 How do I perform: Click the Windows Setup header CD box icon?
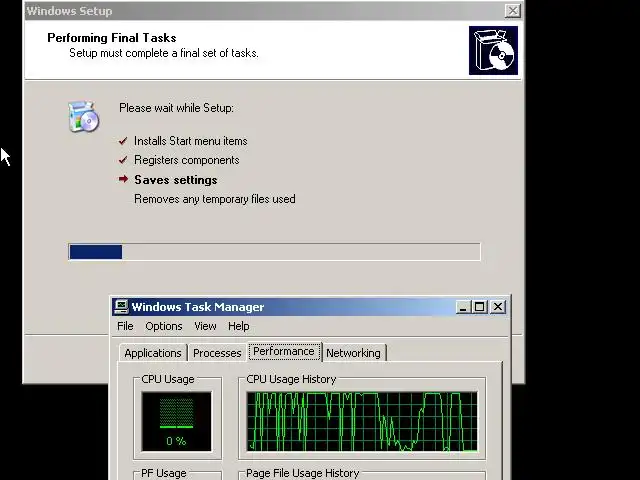[493, 51]
